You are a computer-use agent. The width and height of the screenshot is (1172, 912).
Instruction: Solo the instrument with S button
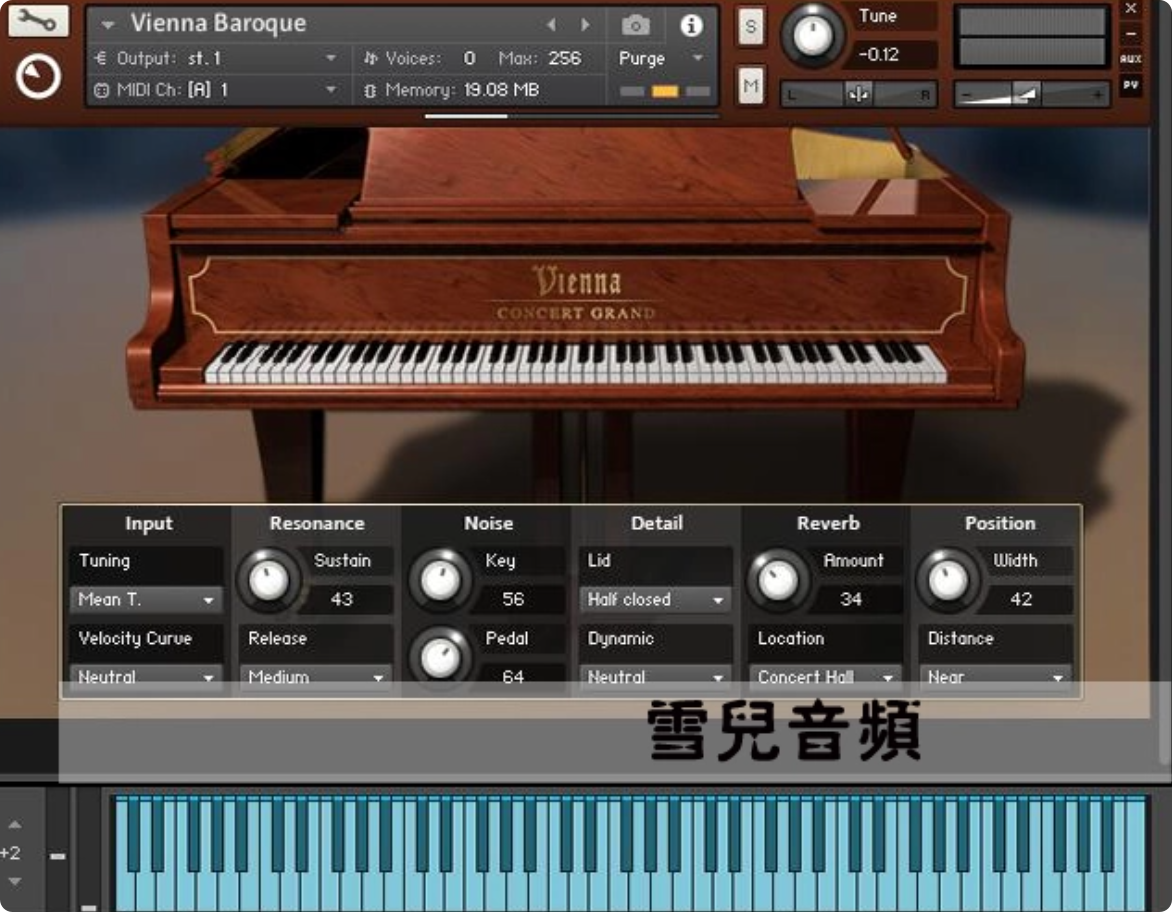click(x=750, y=27)
